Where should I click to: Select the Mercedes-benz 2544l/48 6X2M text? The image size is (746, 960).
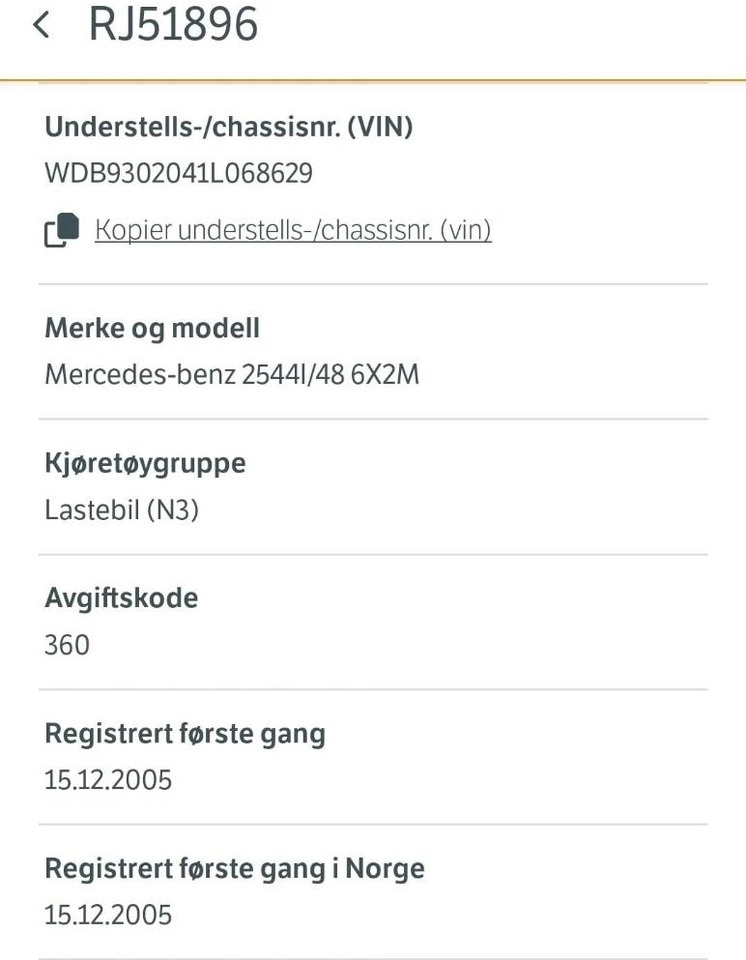coord(232,375)
